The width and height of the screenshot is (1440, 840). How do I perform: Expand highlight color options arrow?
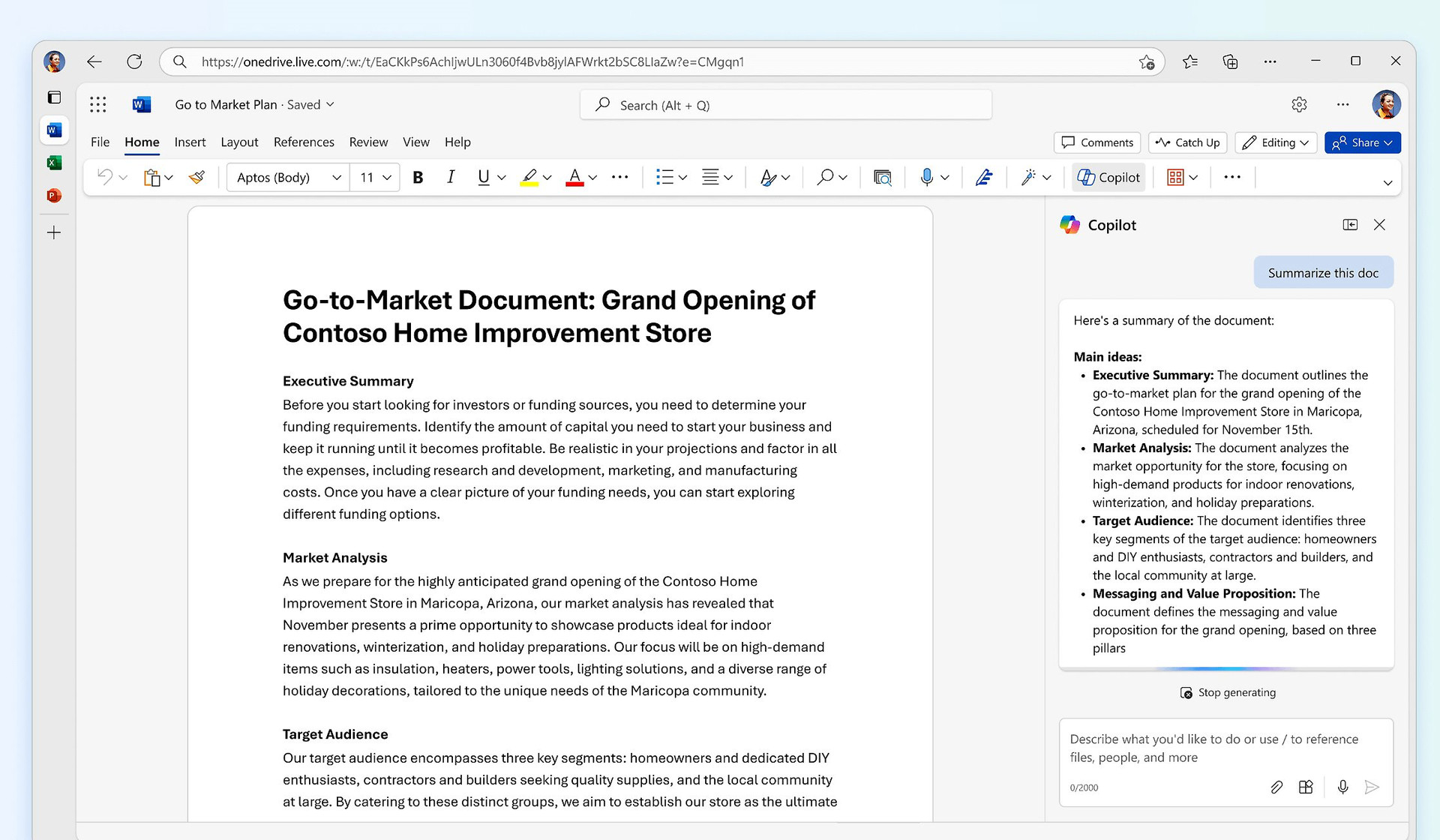pyautogui.click(x=547, y=178)
